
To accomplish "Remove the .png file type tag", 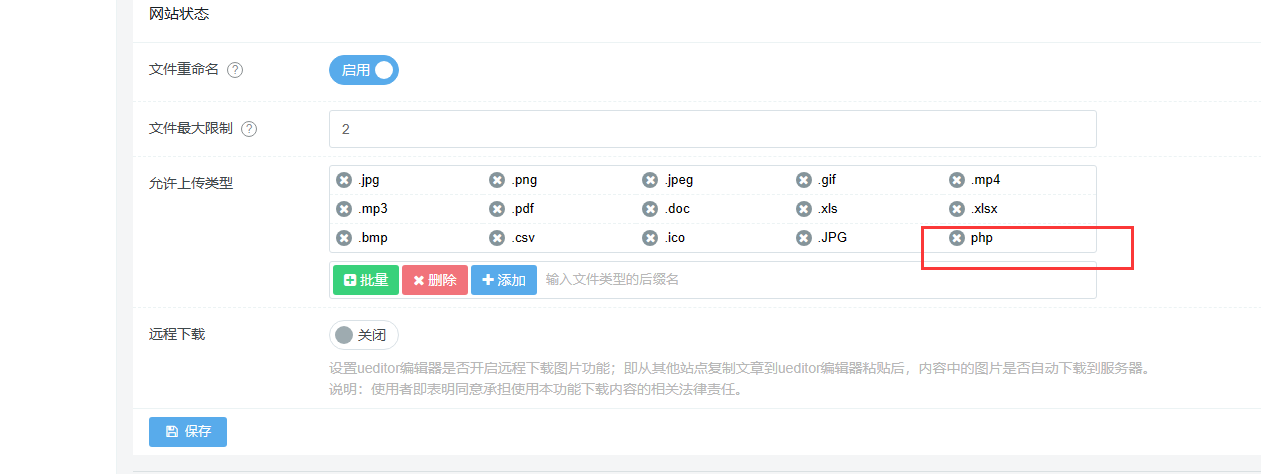I will pyautogui.click(x=497, y=180).
